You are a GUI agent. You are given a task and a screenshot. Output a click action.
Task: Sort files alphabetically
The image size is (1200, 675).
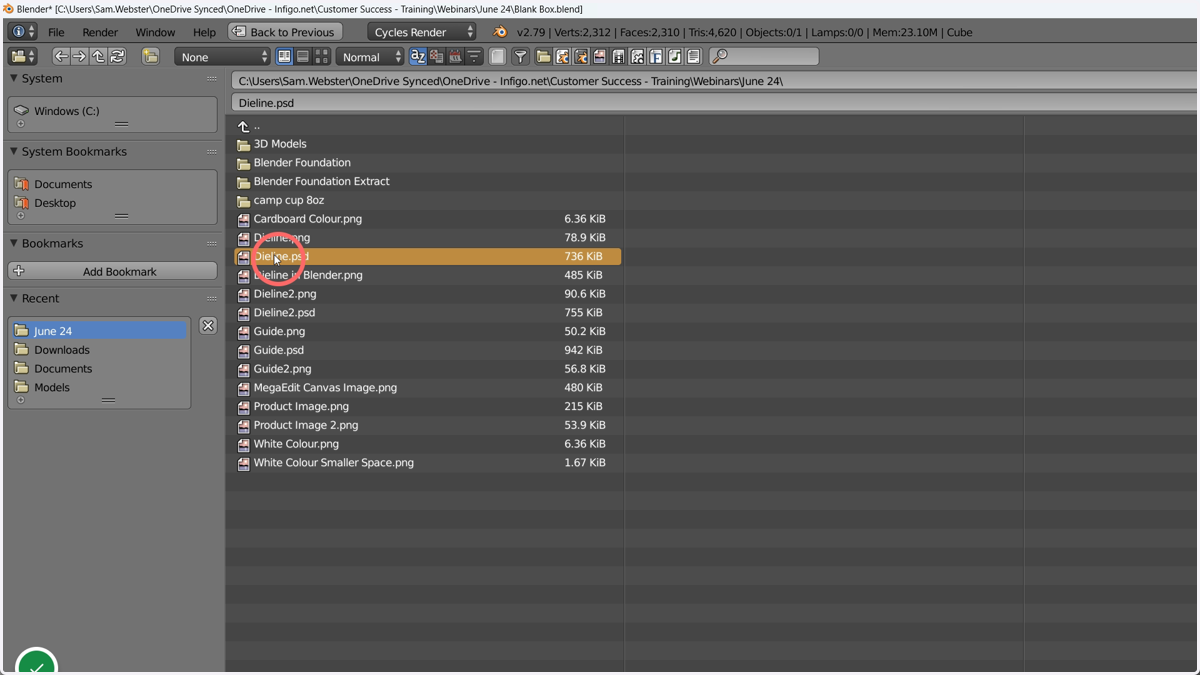tap(418, 57)
